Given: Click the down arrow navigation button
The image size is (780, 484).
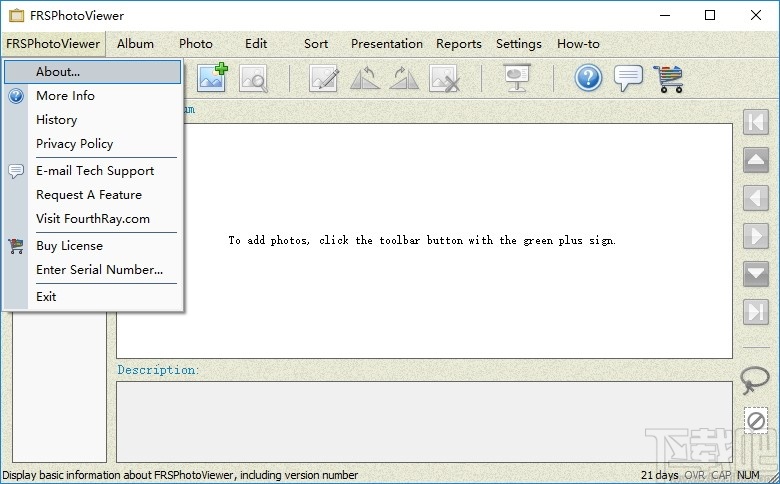Looking at the screenshot, I should [x=756, y=274].
